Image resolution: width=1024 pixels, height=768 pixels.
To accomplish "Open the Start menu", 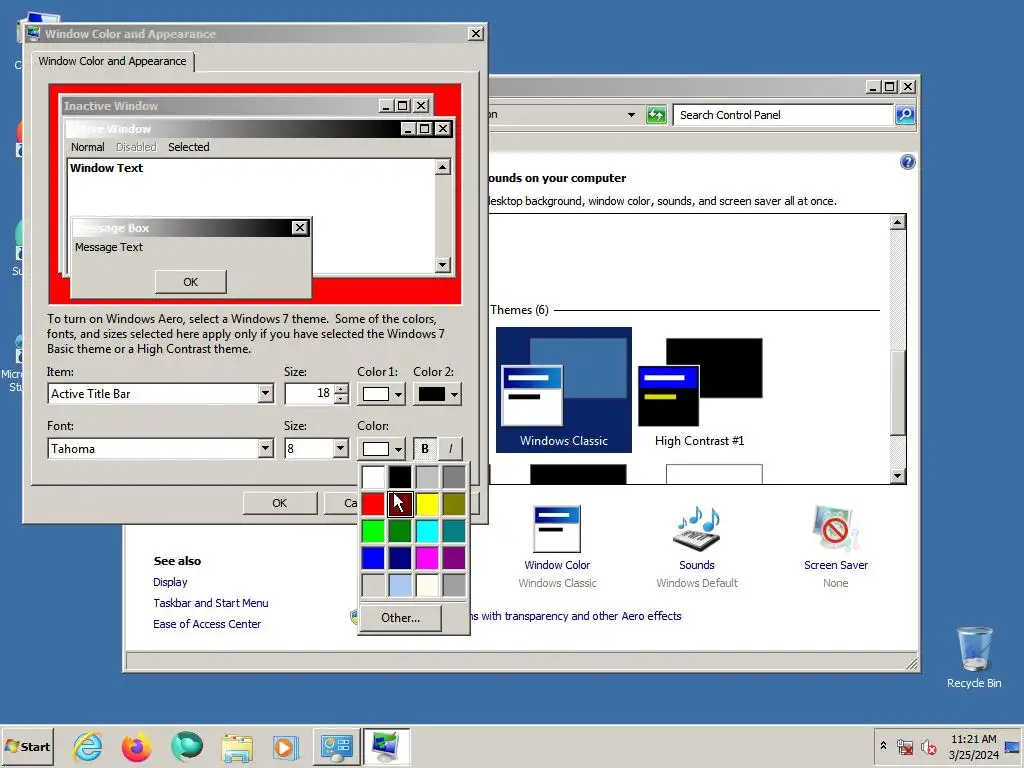I will (27, 746).
